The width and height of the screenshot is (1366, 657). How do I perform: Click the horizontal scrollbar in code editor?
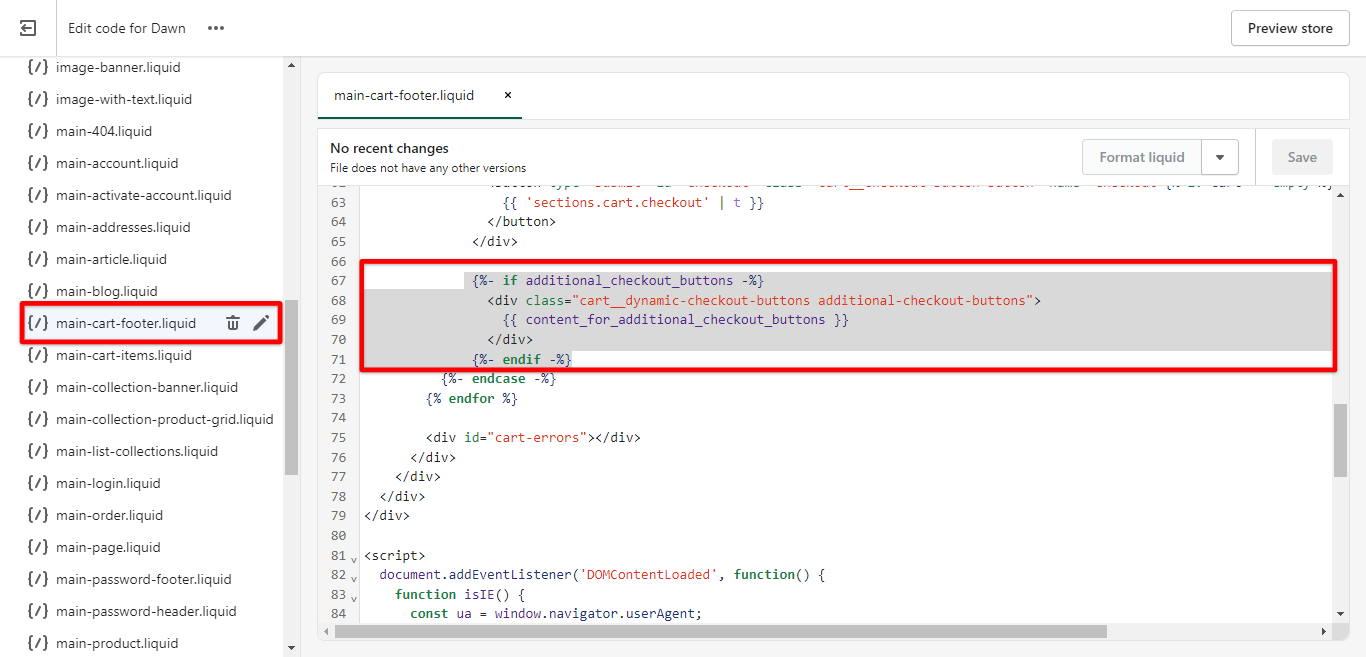click(720, 632)
